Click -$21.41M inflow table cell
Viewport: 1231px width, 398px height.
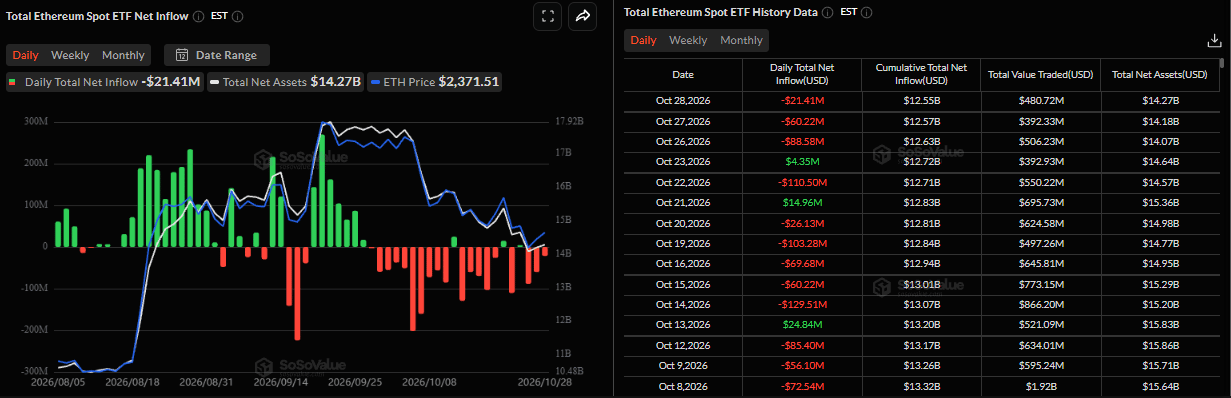pos(802,101)
